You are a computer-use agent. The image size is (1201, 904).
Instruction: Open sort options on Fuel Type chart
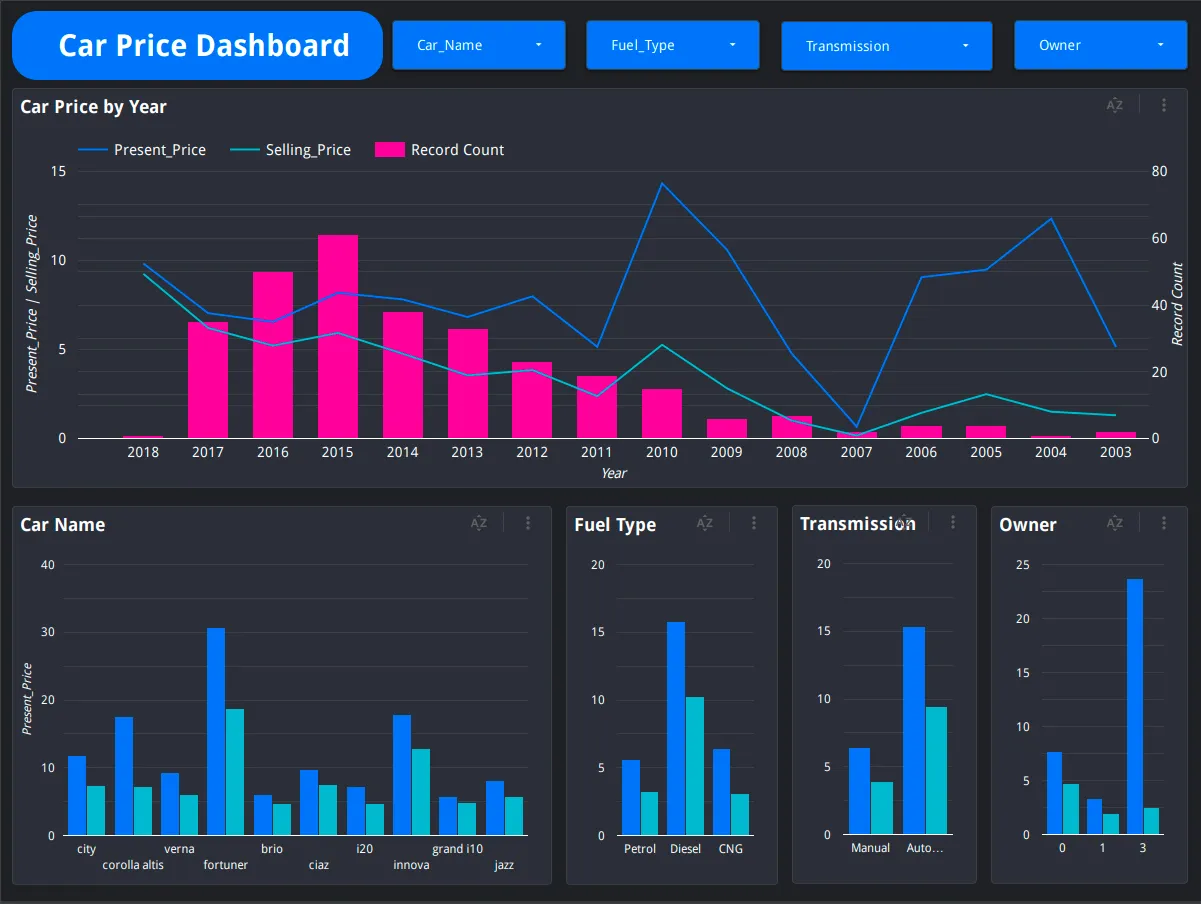(704, 523)
